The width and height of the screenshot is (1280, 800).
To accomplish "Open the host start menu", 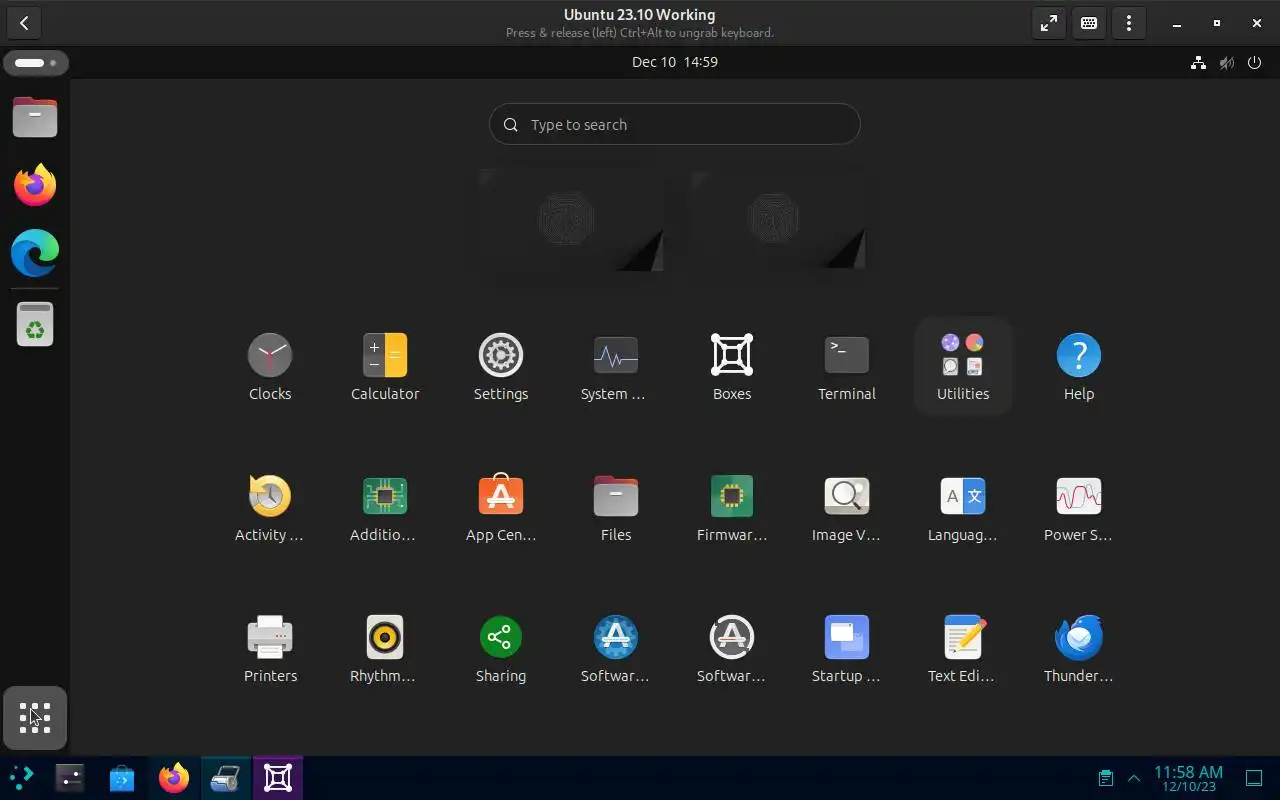I will tap(21, 778).
